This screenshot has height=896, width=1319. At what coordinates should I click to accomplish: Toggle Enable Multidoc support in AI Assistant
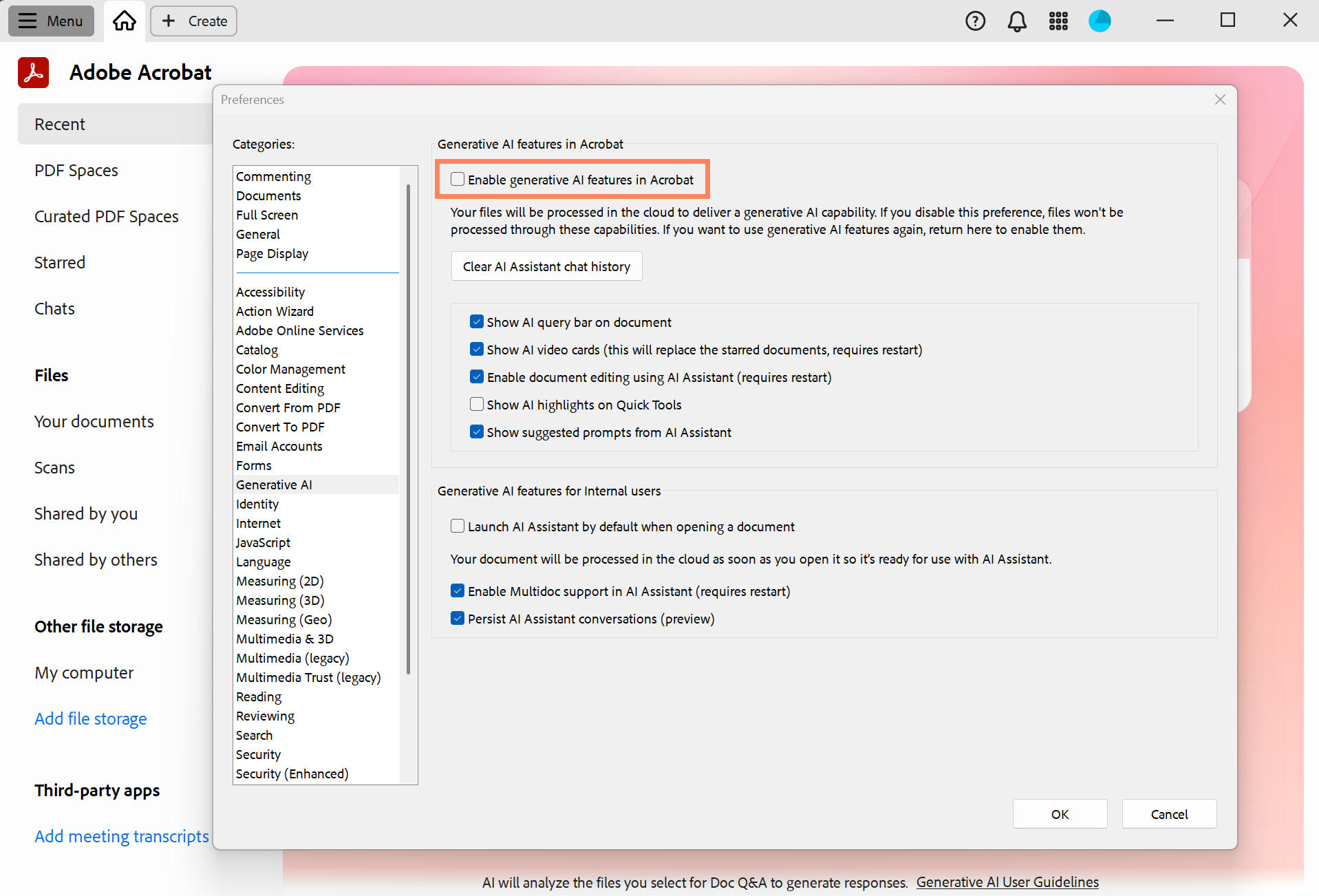(458, 591)
